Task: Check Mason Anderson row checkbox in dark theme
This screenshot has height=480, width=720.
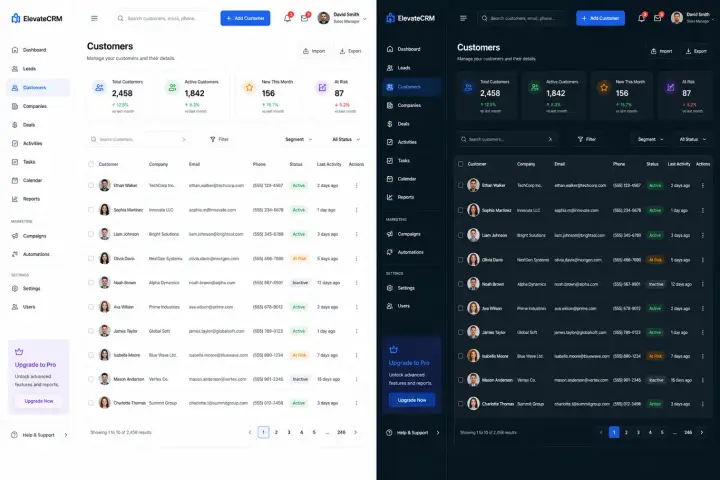Action: (461, 380)
